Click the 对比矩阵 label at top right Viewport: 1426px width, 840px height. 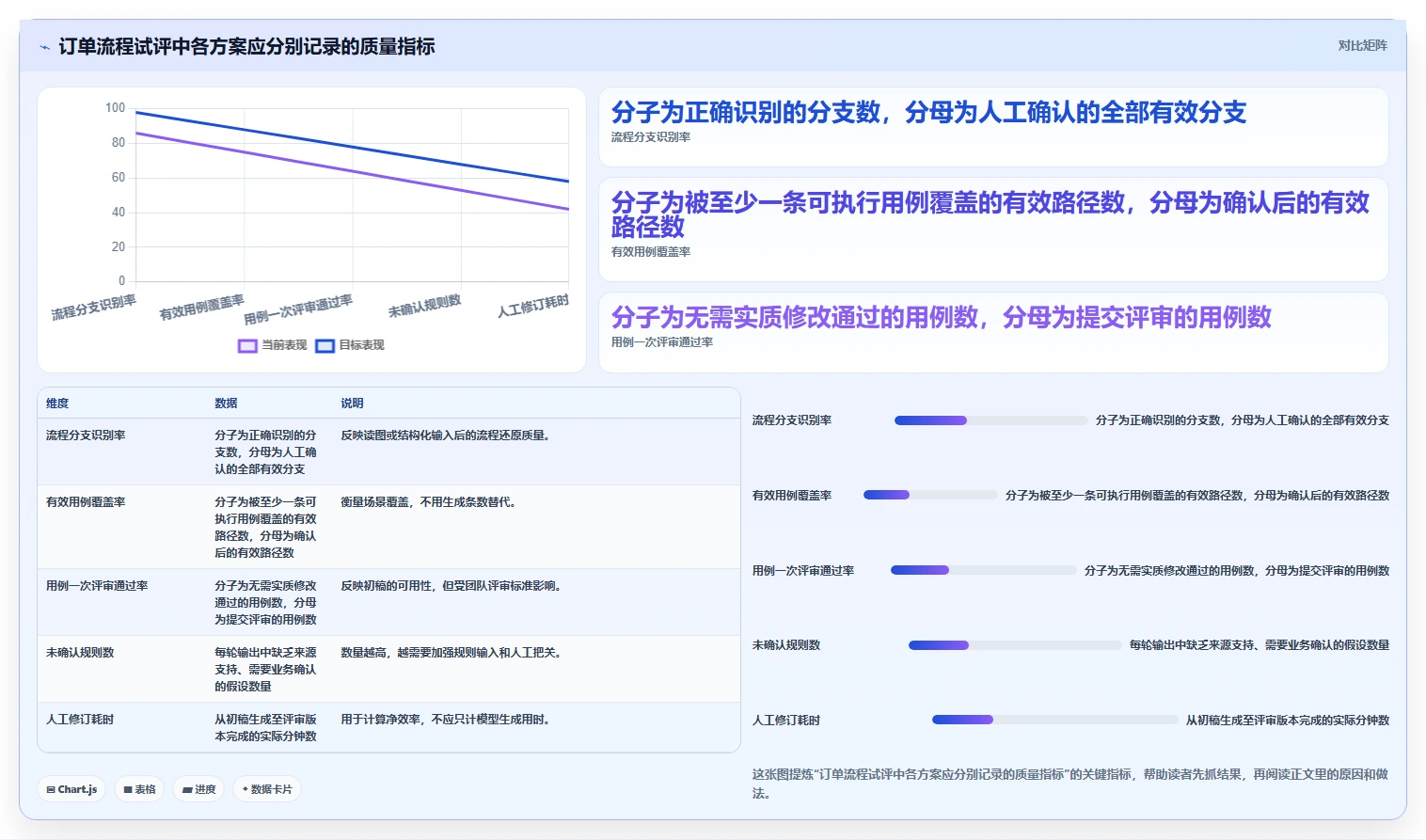(x=1362, y=45)
